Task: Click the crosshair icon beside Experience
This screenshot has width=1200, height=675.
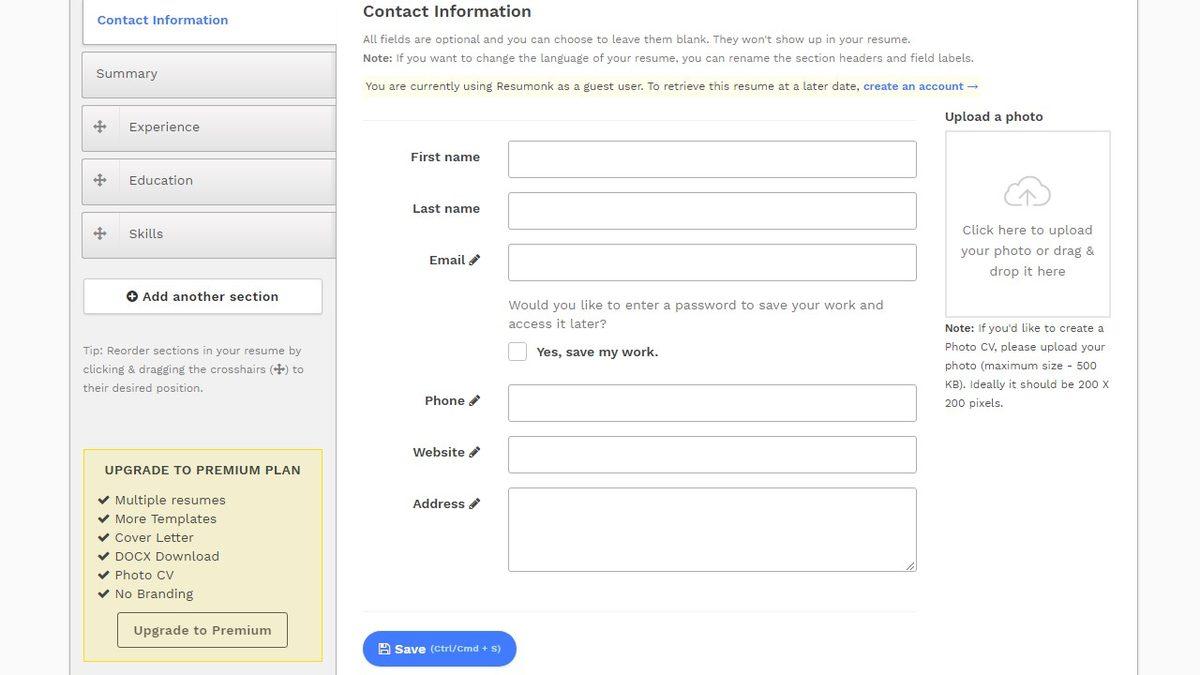Action: [x=99, y=125]
